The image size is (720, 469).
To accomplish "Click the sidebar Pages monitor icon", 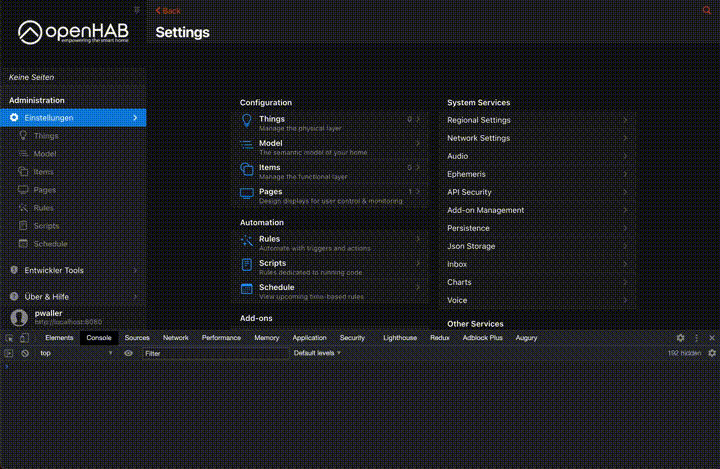I will coord(23,189).
